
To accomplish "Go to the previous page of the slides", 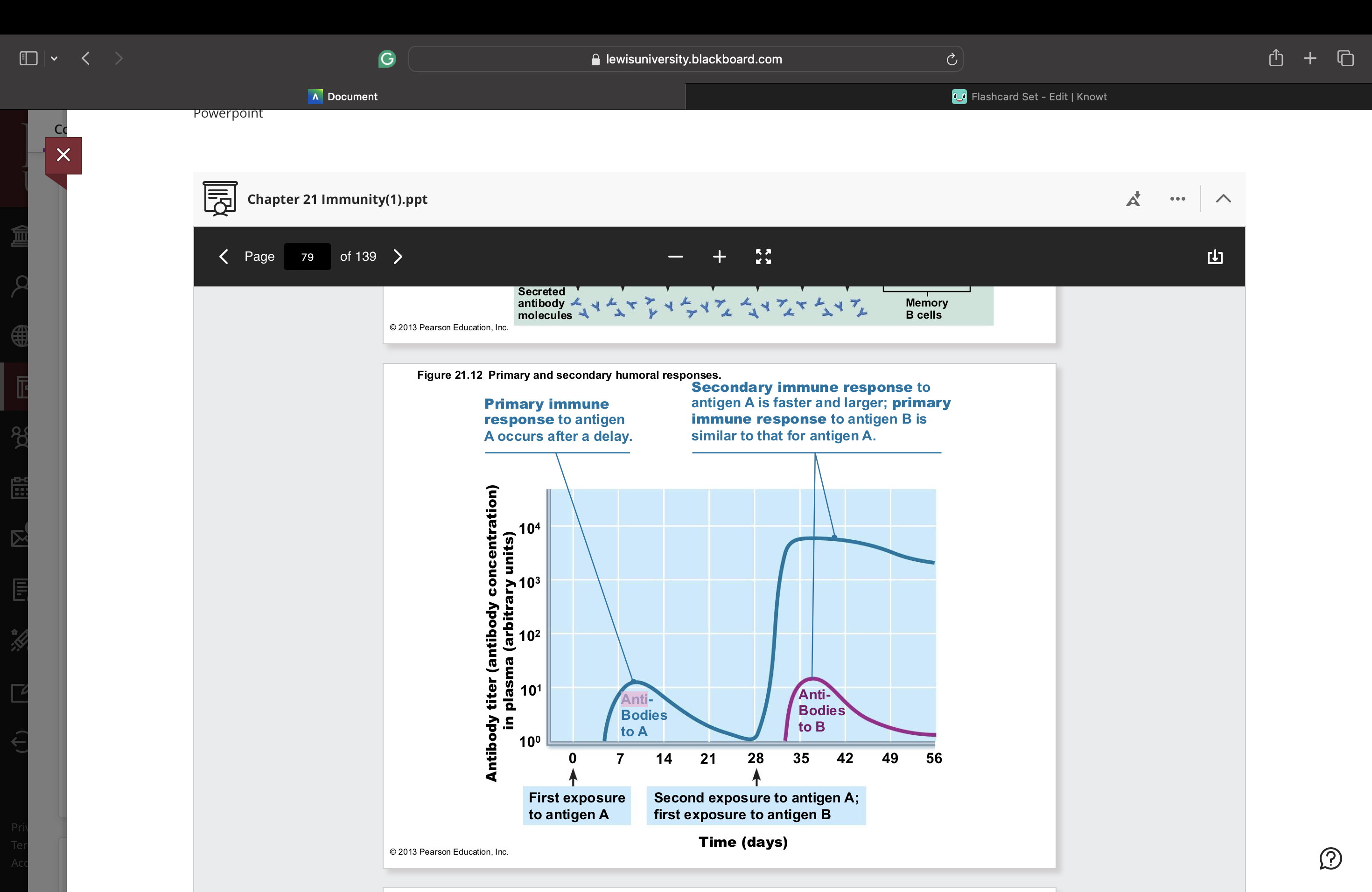I will point(224,257).
